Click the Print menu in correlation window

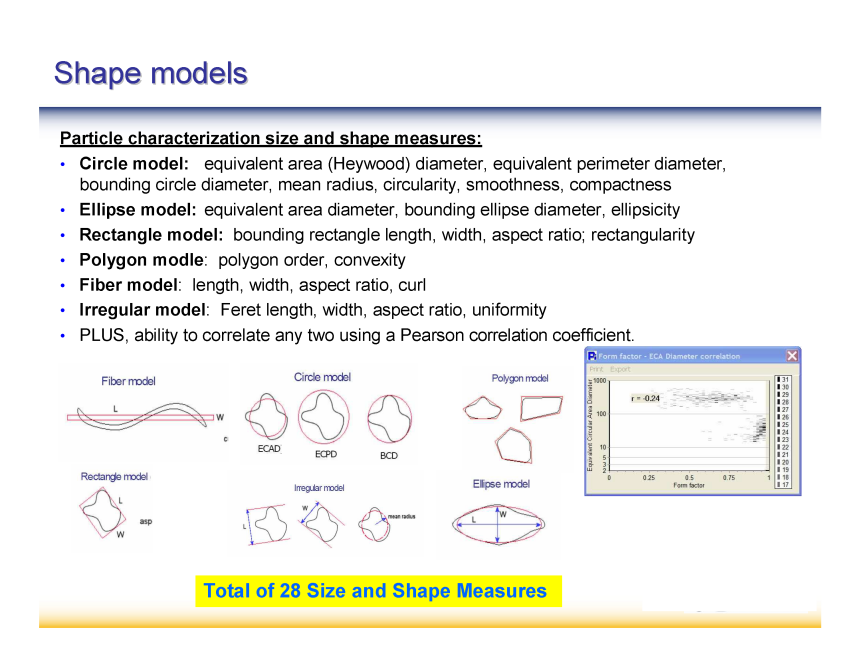596,369
